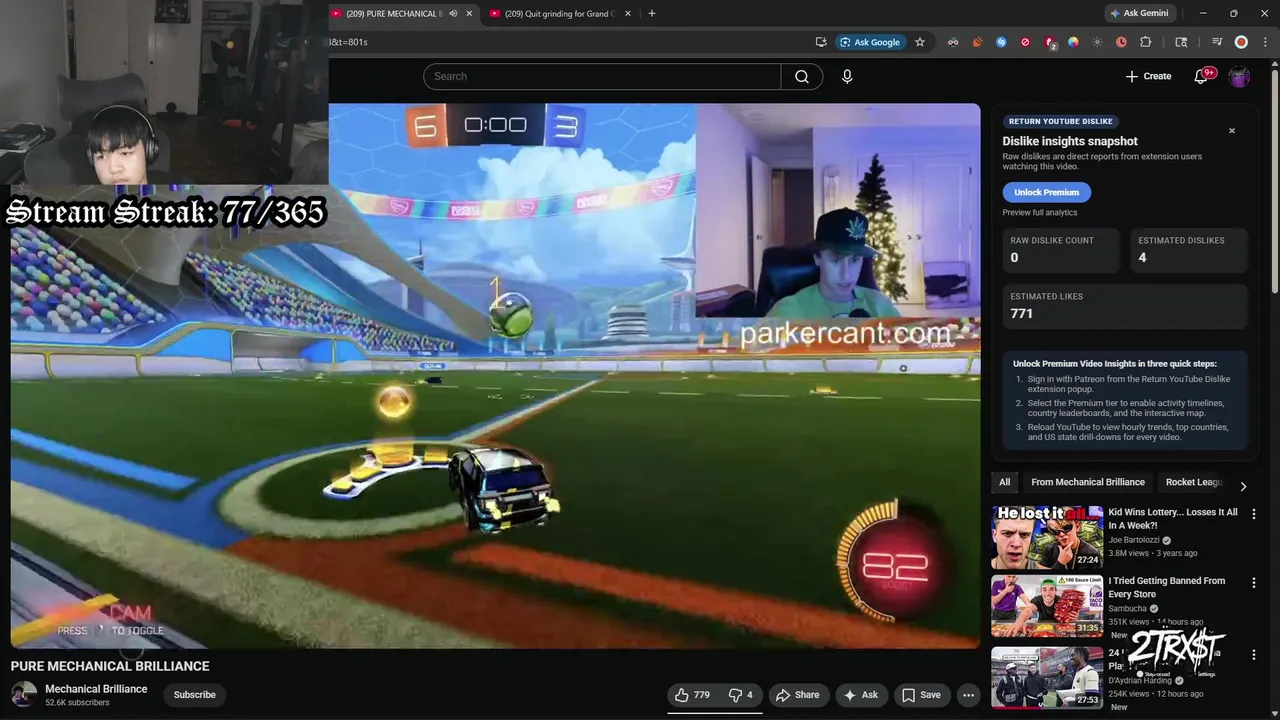This screenshot has height=720, width=1280.
Task: Switch to Quit grinding for Grand tab
Action: pyautogui.click(x=560, y=14)
